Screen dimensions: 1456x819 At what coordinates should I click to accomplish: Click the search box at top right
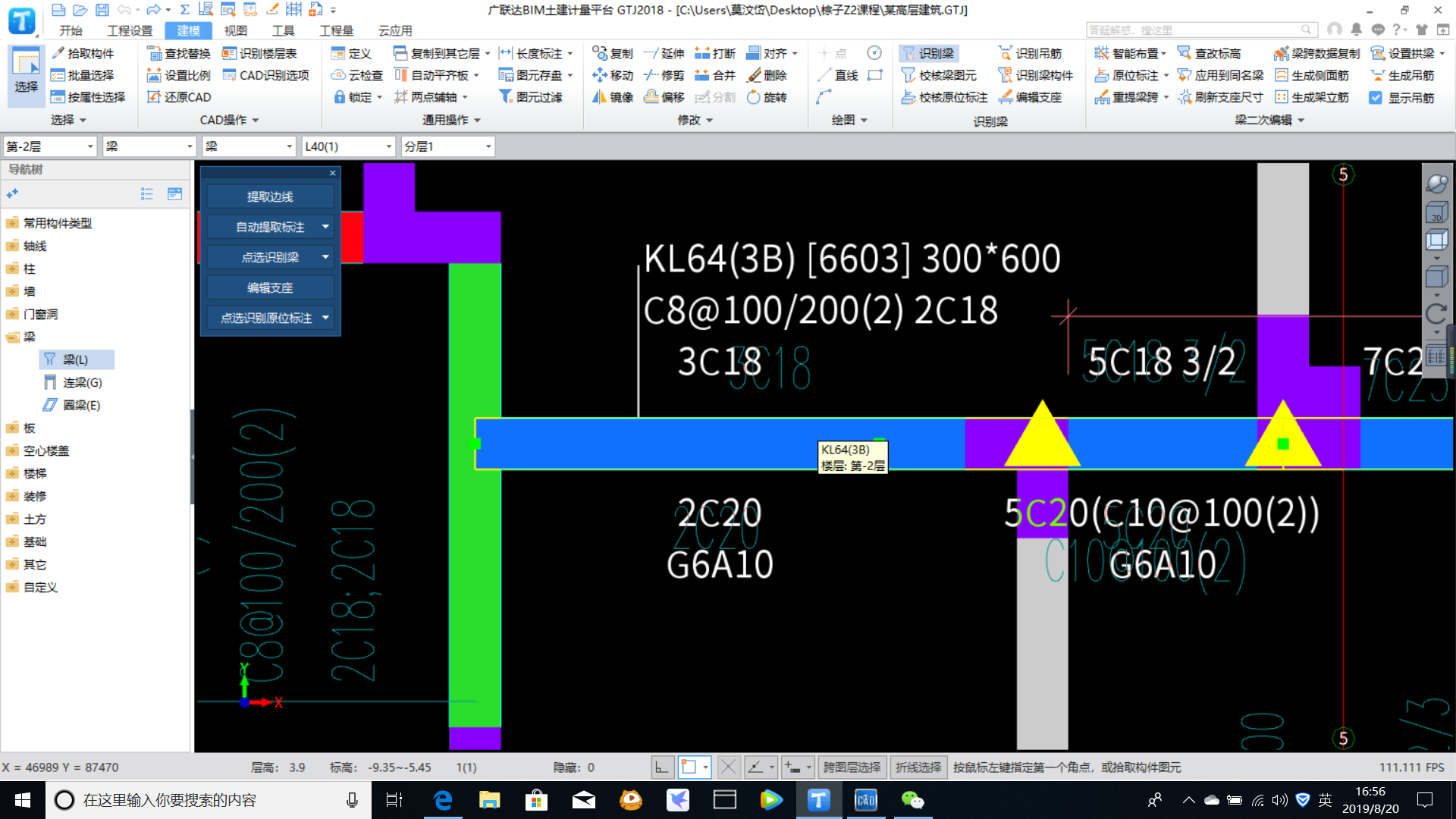click(1200, 30)
